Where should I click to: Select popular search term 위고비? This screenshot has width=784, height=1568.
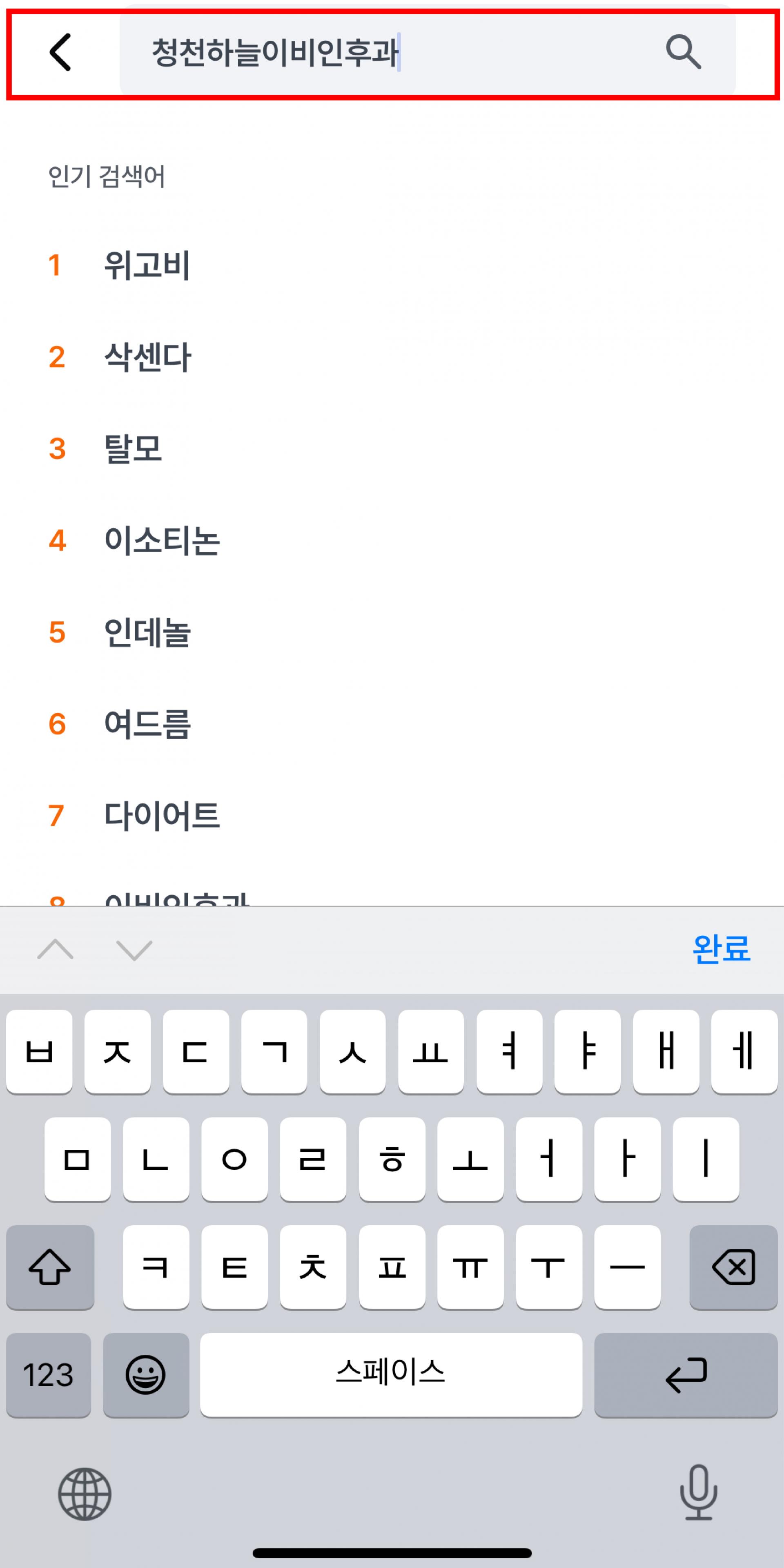[x=147, y=265]
